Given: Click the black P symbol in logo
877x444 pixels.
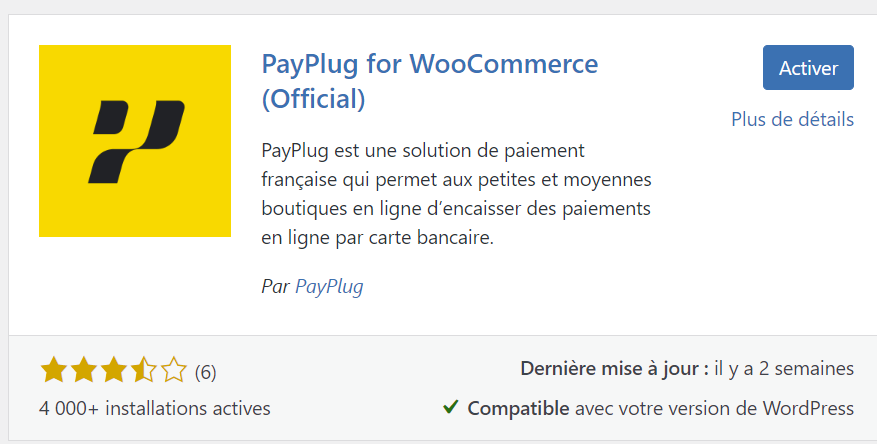Looking at the screenshot, I should point(136,142).
